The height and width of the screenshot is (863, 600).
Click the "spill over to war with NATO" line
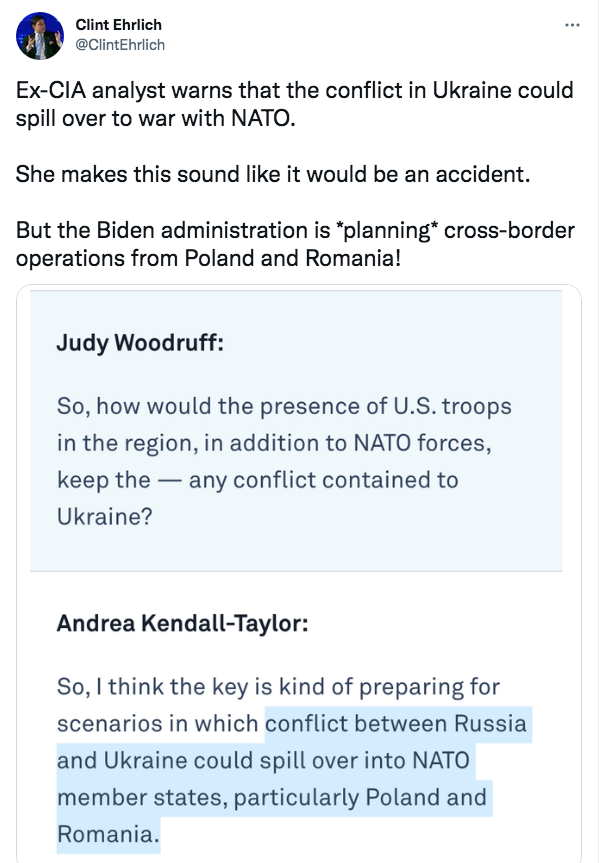click(x=156, y=118)
